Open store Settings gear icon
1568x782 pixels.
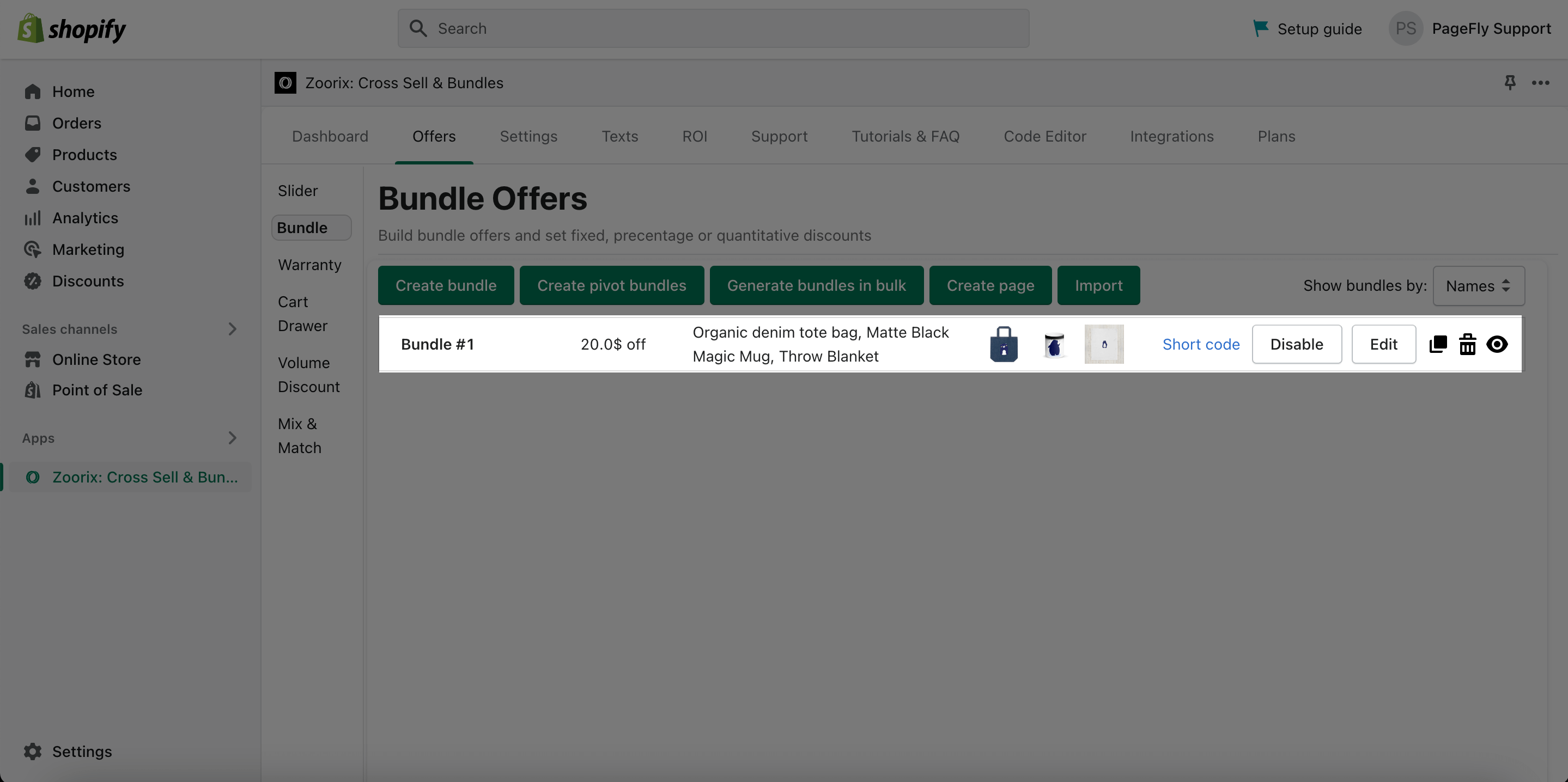coord(33,752)
